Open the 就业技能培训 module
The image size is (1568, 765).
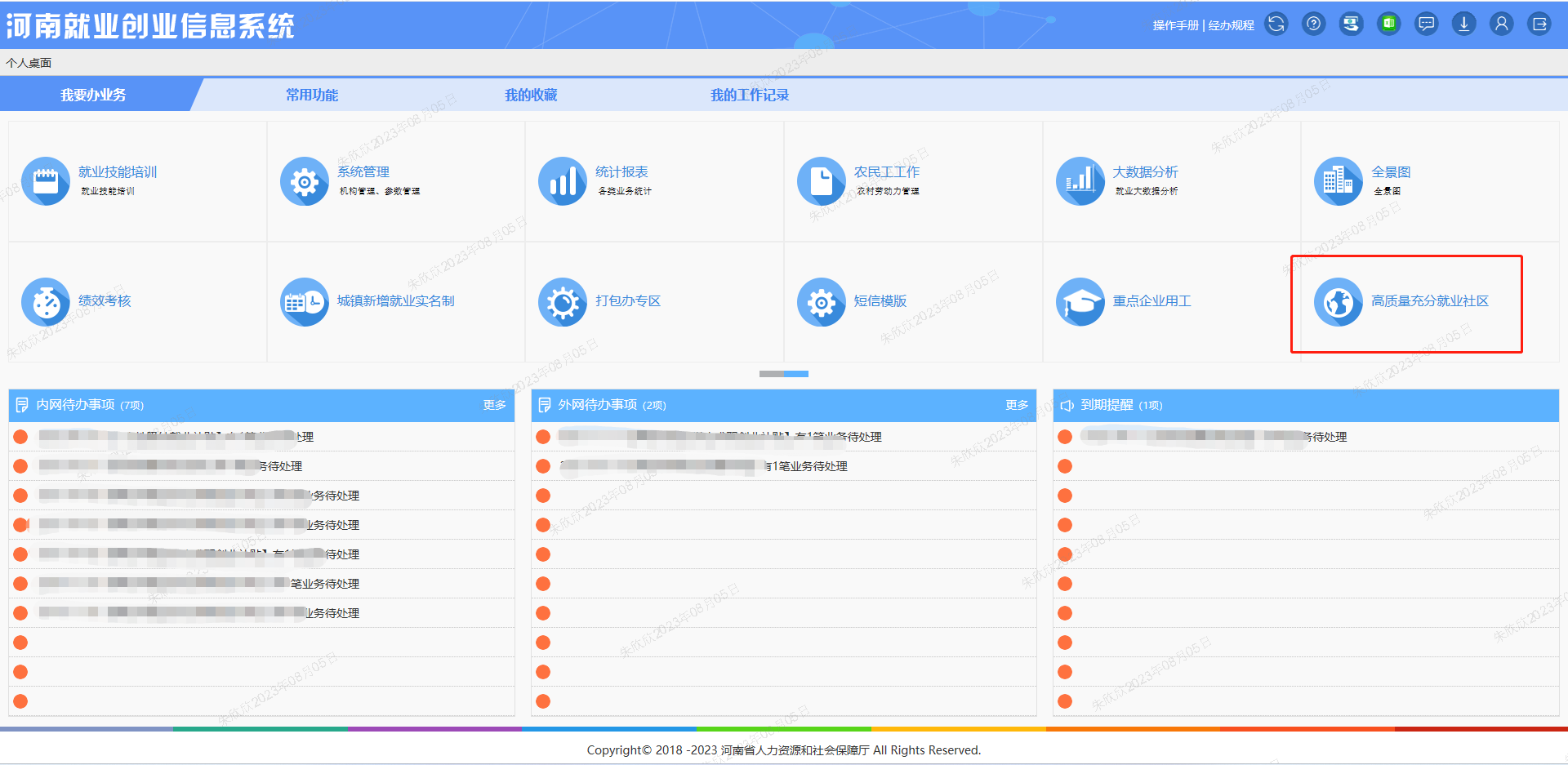click(x=117, y=172)
